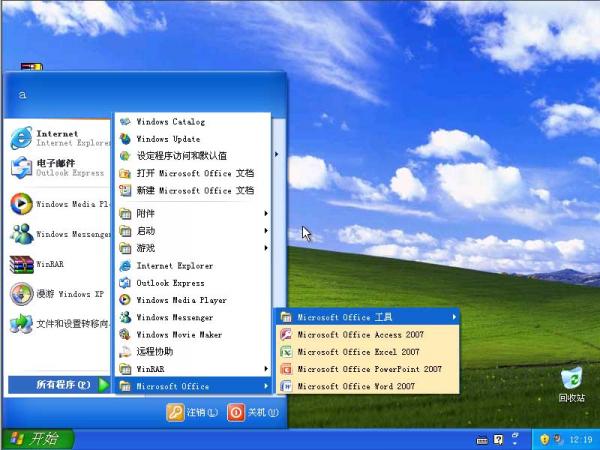600x450 pixels.
Task: Launch Windows Media Player from left pane
Action: (21, 204)
